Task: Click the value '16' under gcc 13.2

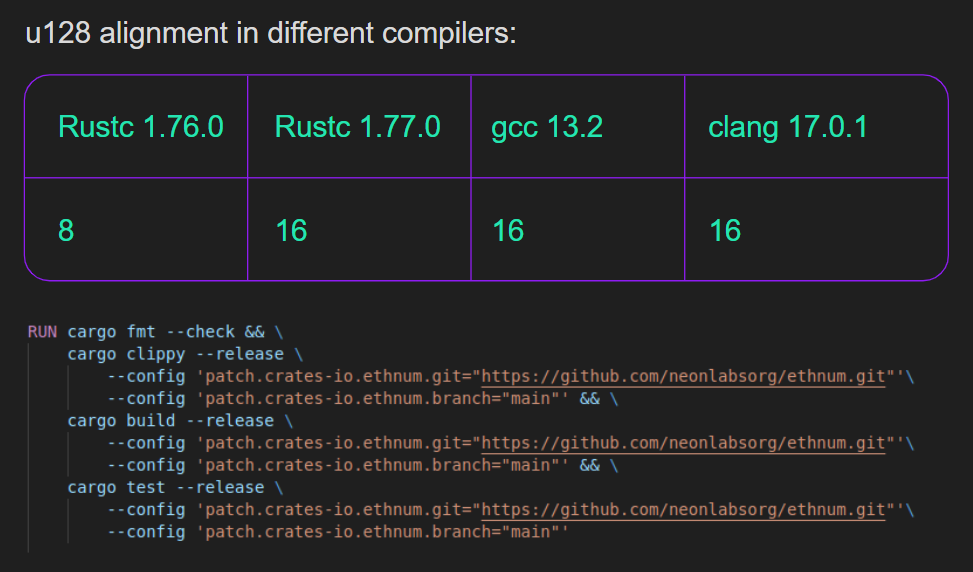Action: tap(508, 231)
